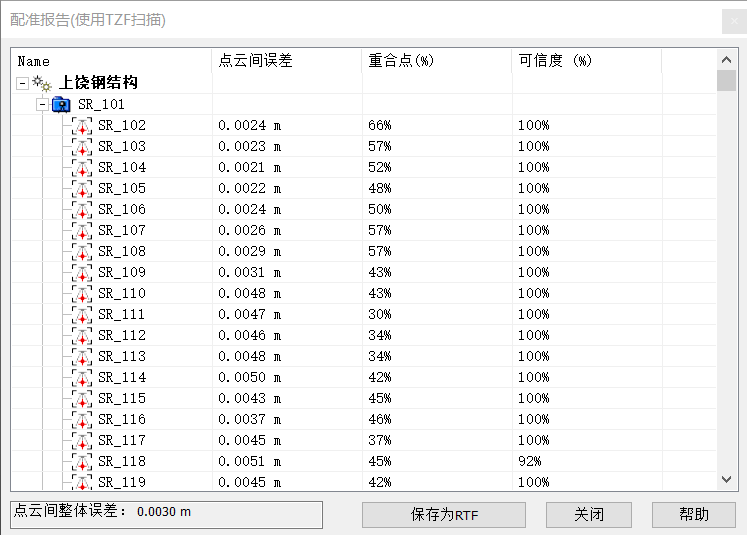747x535 pixels.
Task: Click the scan icon next to SR_117
Action: click(82, 440)
